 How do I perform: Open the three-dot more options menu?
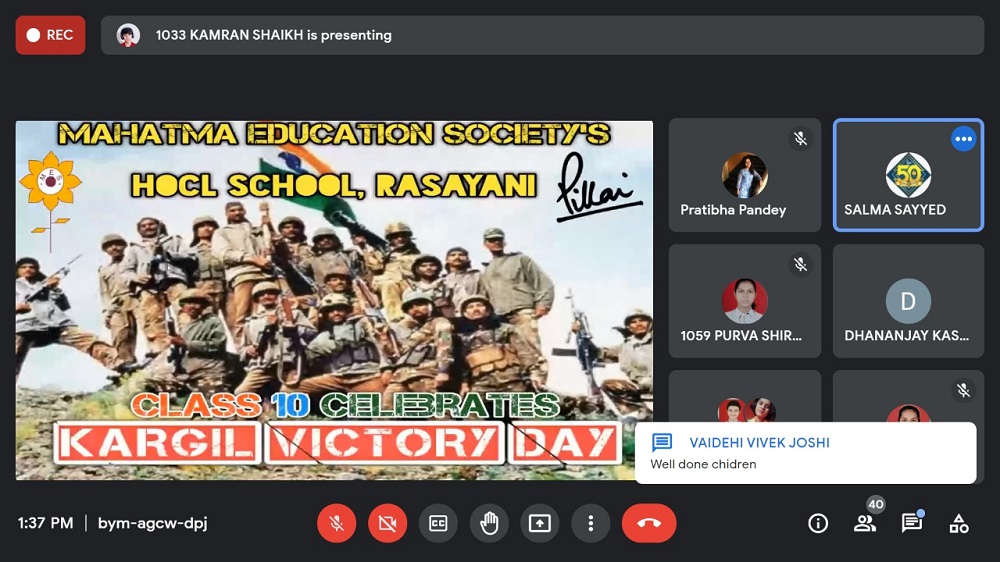coord(591,523)
